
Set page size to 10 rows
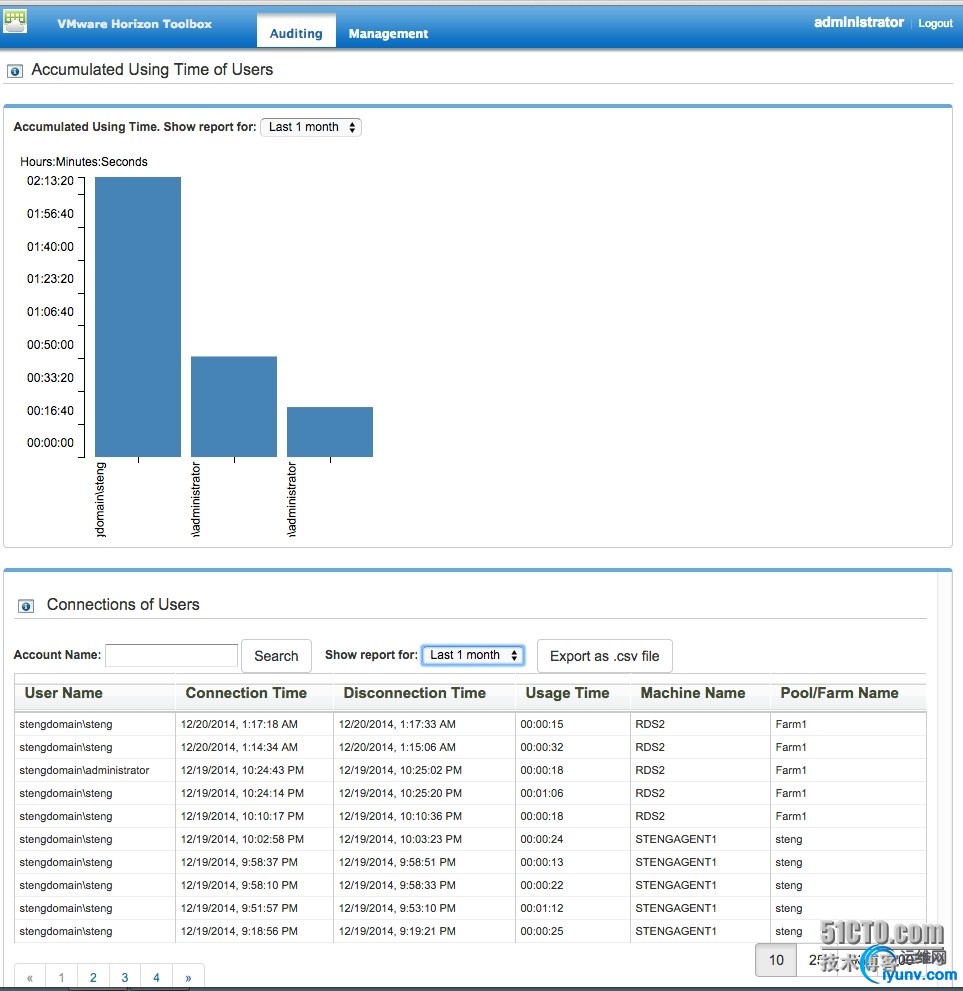click(776, 960)
